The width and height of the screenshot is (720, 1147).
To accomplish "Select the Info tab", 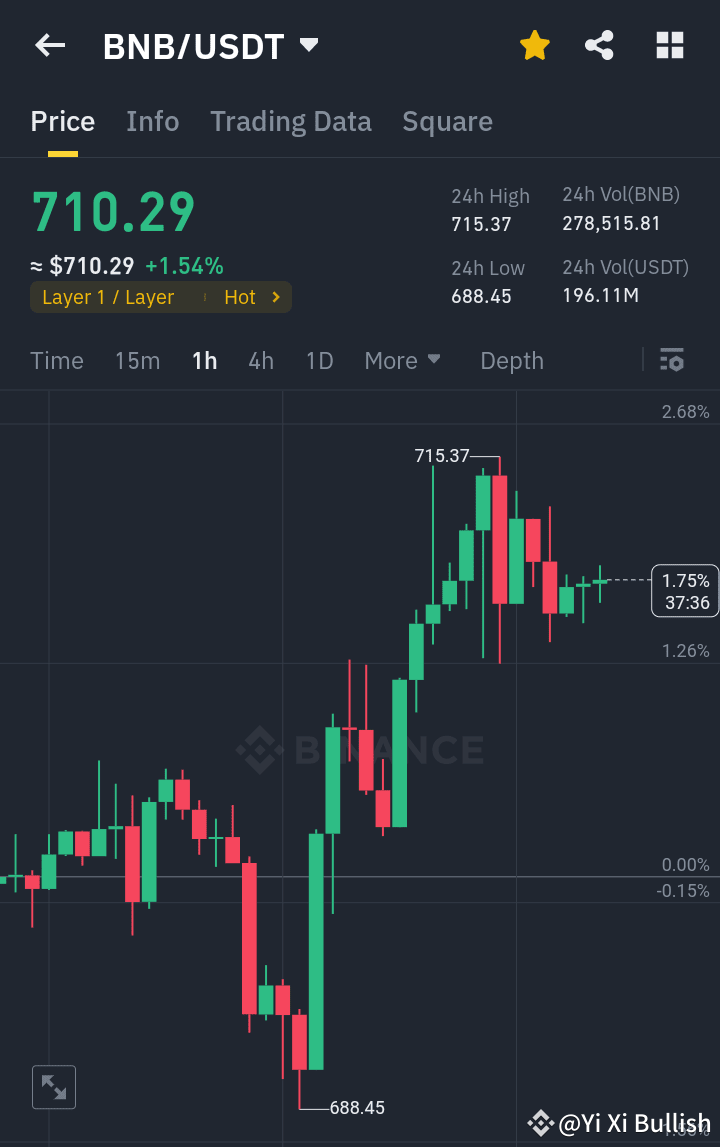I will (152, 121).
